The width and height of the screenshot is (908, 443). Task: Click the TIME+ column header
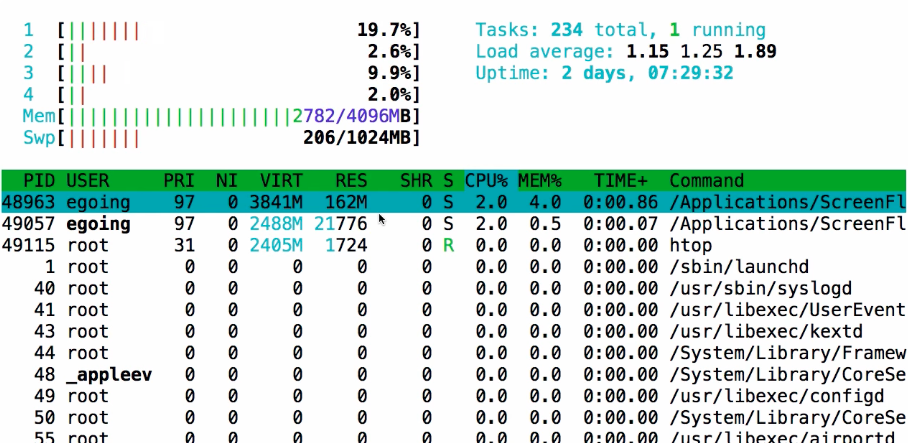(621, 181)
